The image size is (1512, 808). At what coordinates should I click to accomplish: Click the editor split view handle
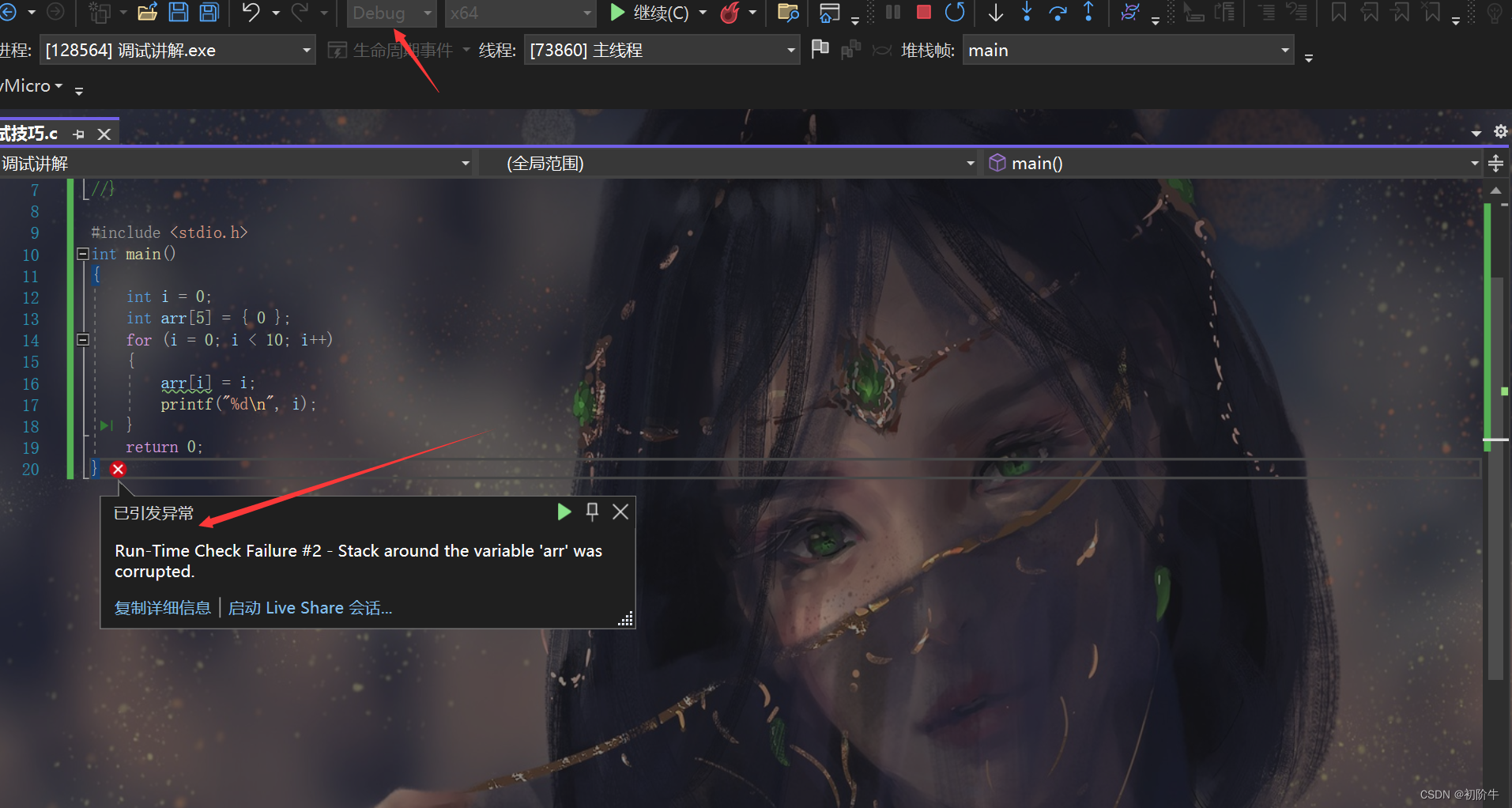pos(1495,164)
